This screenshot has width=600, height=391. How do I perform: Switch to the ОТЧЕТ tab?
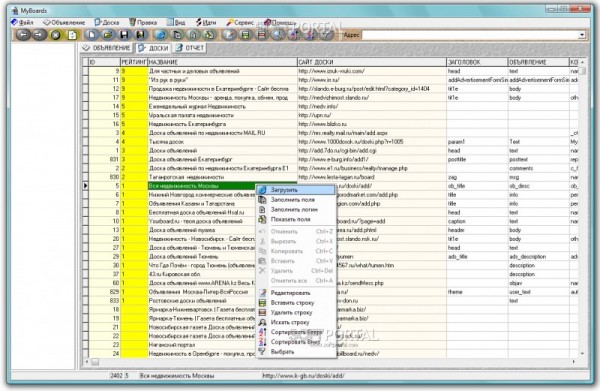[190, 48]
